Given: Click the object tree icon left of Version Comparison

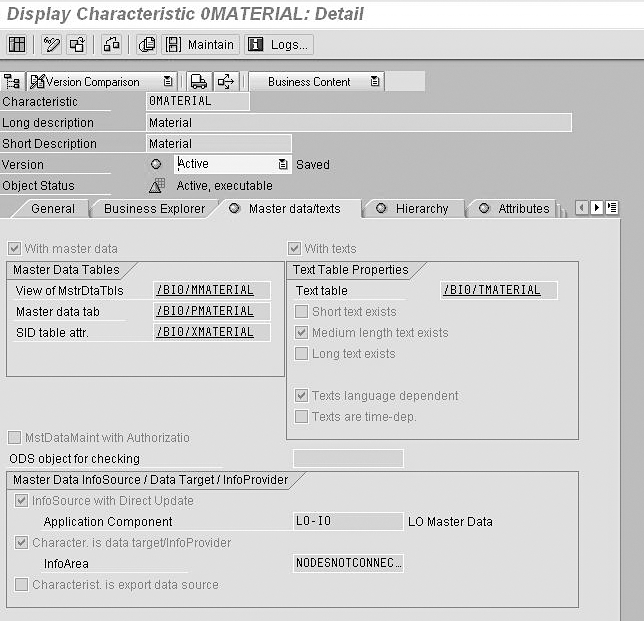Looking at the screenshot, I should (13, 82).
